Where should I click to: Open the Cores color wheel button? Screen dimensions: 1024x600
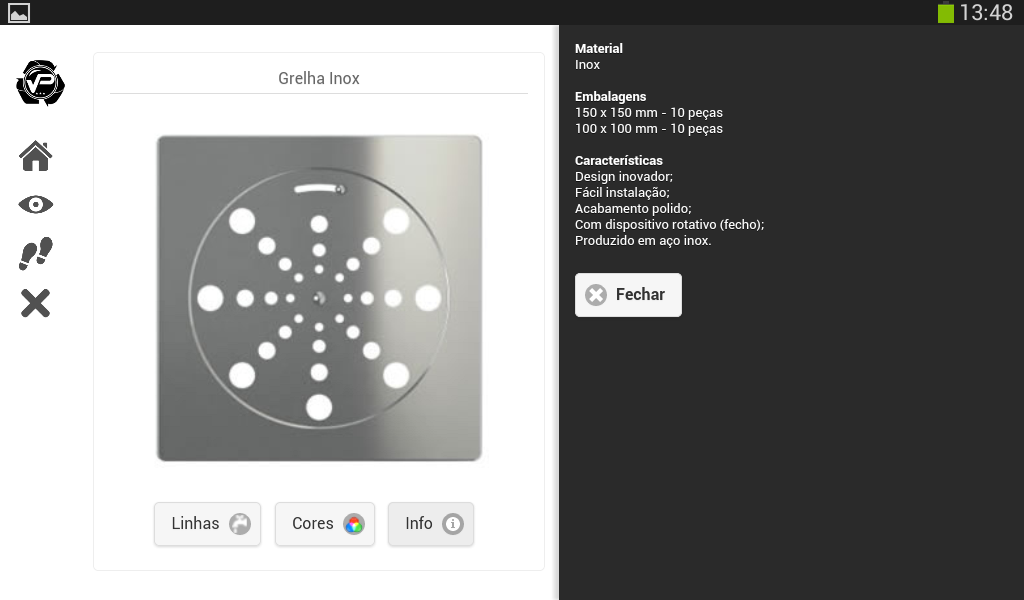click(x=325, y=524)
